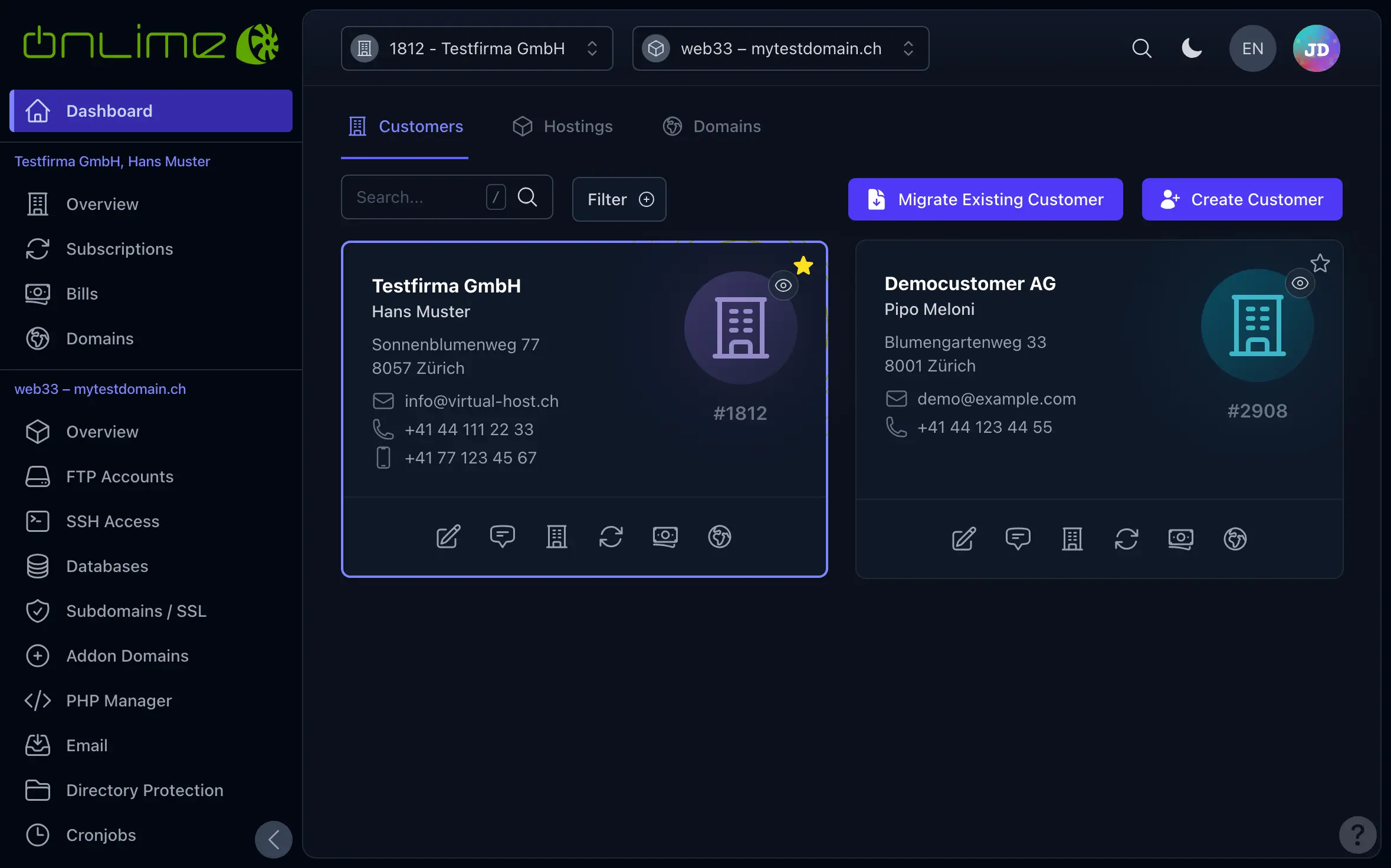The height and width of the screenshot is (868, 1391).
Task: Click the Democustomer AG building avatar
Action: click(x=1257, y=325)
